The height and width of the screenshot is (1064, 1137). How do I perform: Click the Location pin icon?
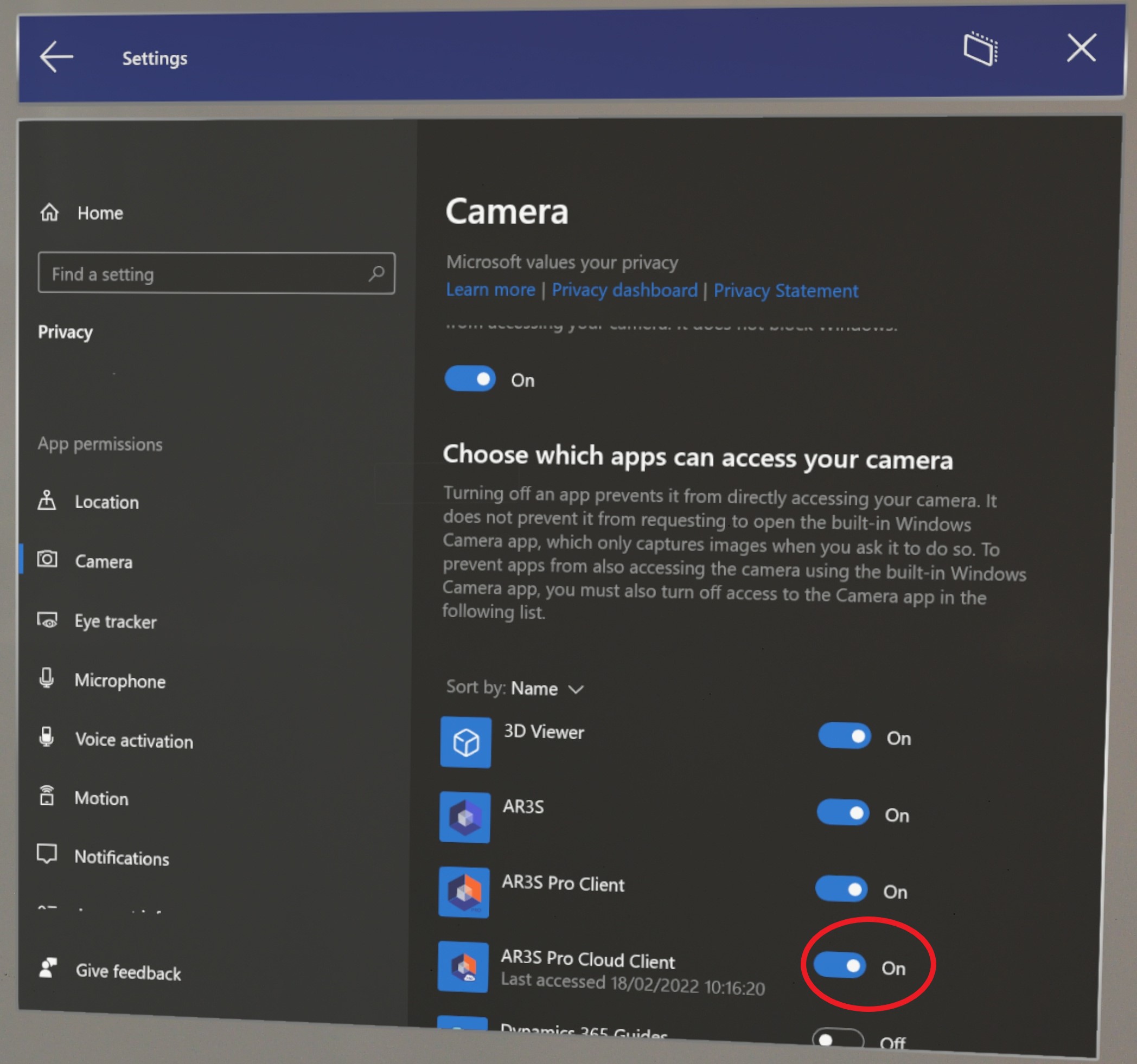(x=47, y=500)
